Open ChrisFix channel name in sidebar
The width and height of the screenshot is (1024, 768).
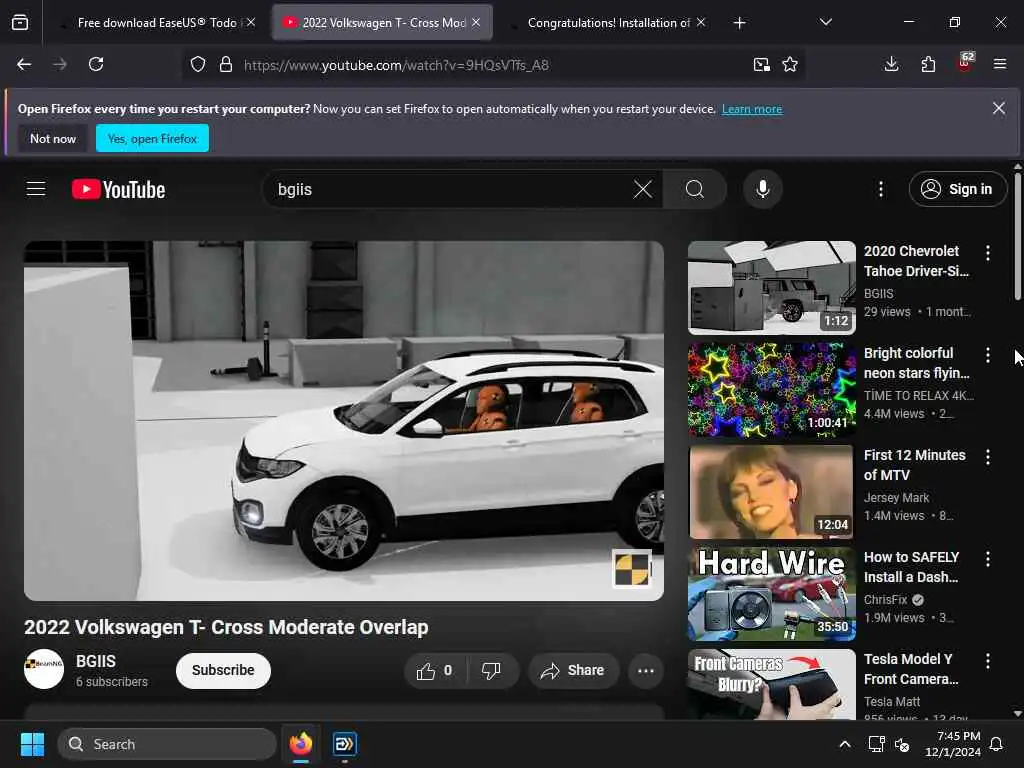pyautogui.click(x=886, y=600)
